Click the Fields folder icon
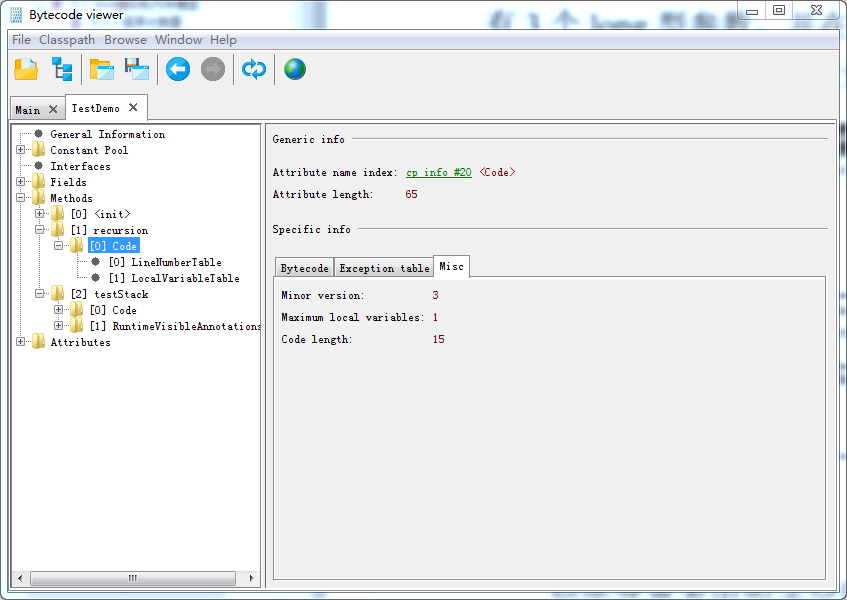This screenshot has height=600, width=847. coord(38,181)
